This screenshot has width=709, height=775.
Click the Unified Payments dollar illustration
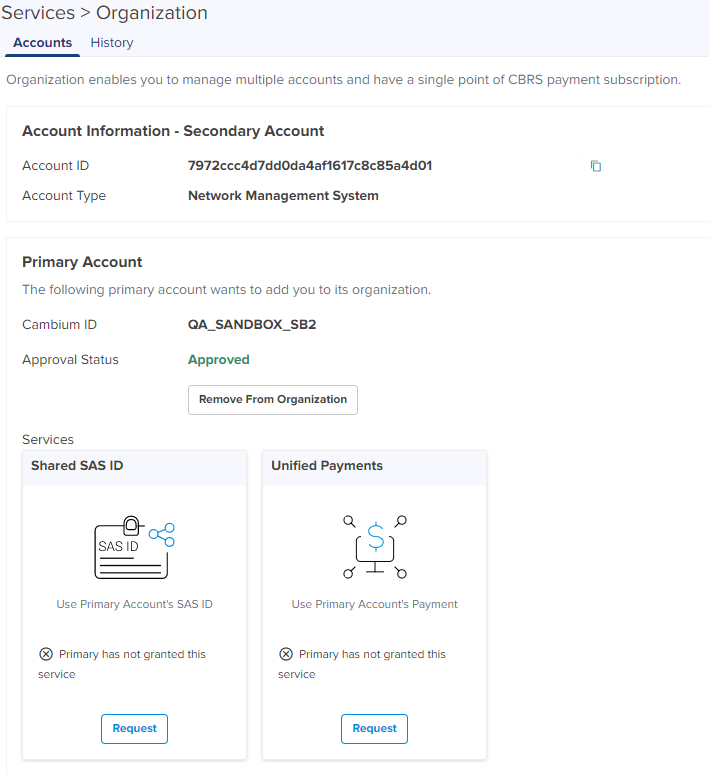click(374, 547)
